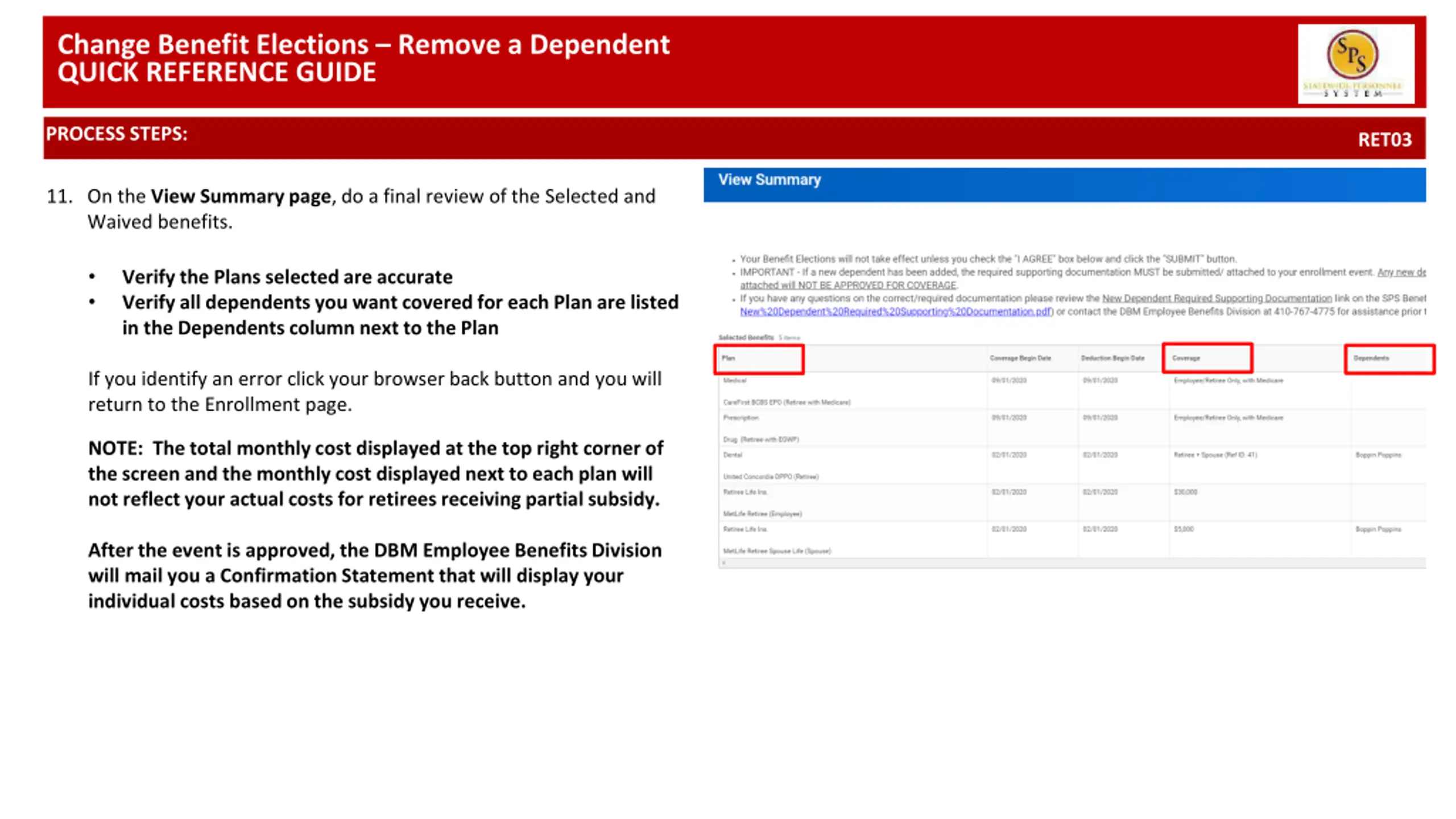The height and width of the screenshot is (819, 1456).
Task: Open the New Dependent Required Supporting Documentation link
Action: pyautogui.click(x=1217, y=298)
